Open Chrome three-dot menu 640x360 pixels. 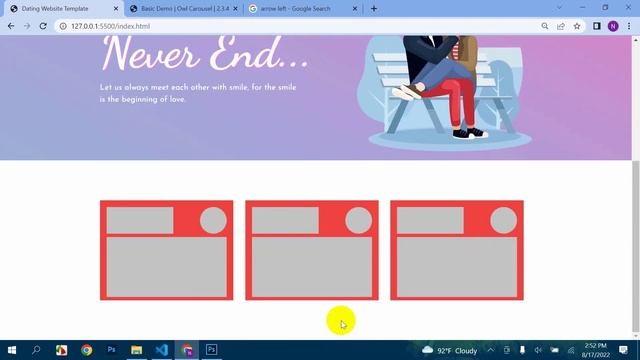coord(629,26)
